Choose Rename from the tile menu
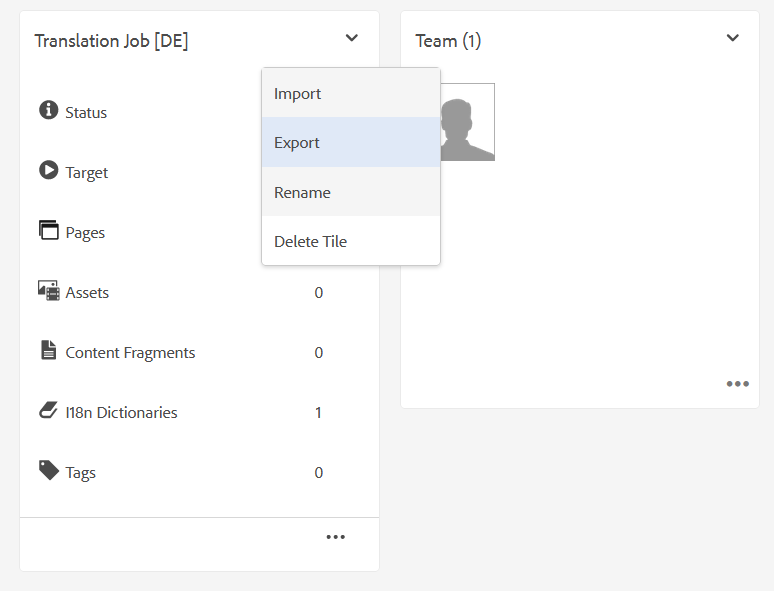This screenshot has height=591, width=774. 302,192
